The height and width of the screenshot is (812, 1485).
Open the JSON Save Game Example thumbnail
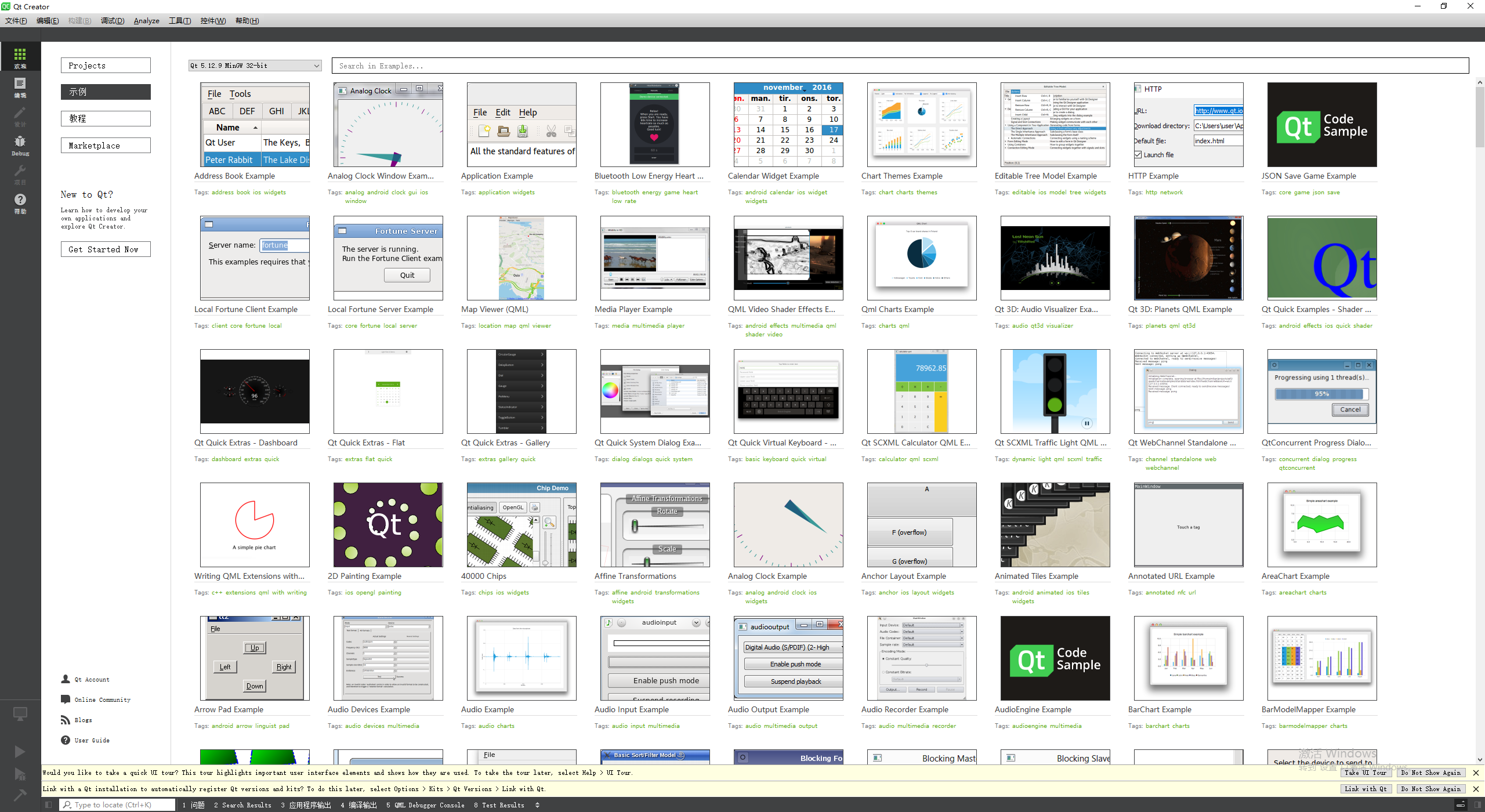[x=1322, y=125]
